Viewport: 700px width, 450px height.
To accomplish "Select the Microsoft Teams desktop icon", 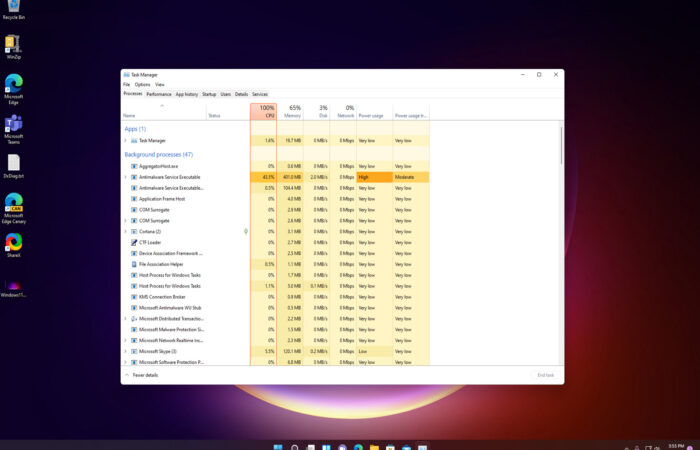I will 13,129.
